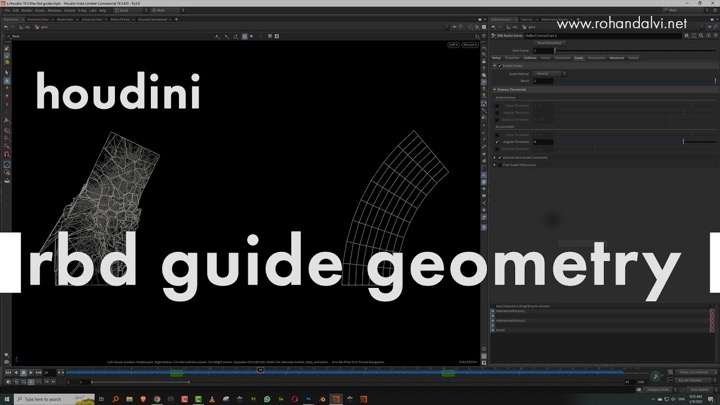Uncheck Accumulated Angular Threshold checkbox
The width and height of the screenshot is (720, 405).
point(497,142)
